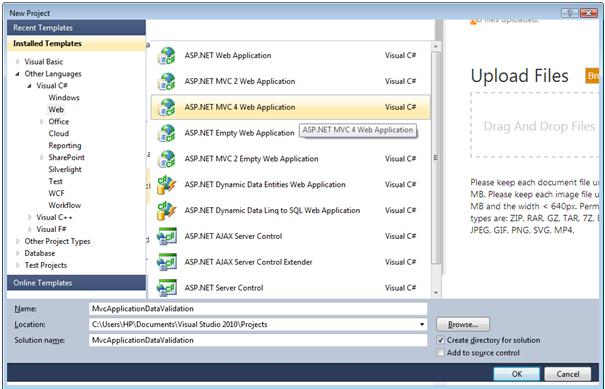Image resolution: width=605 pixels, height=389 pixels.
Task: Open the Online Templates section
Action: [76, 283]
